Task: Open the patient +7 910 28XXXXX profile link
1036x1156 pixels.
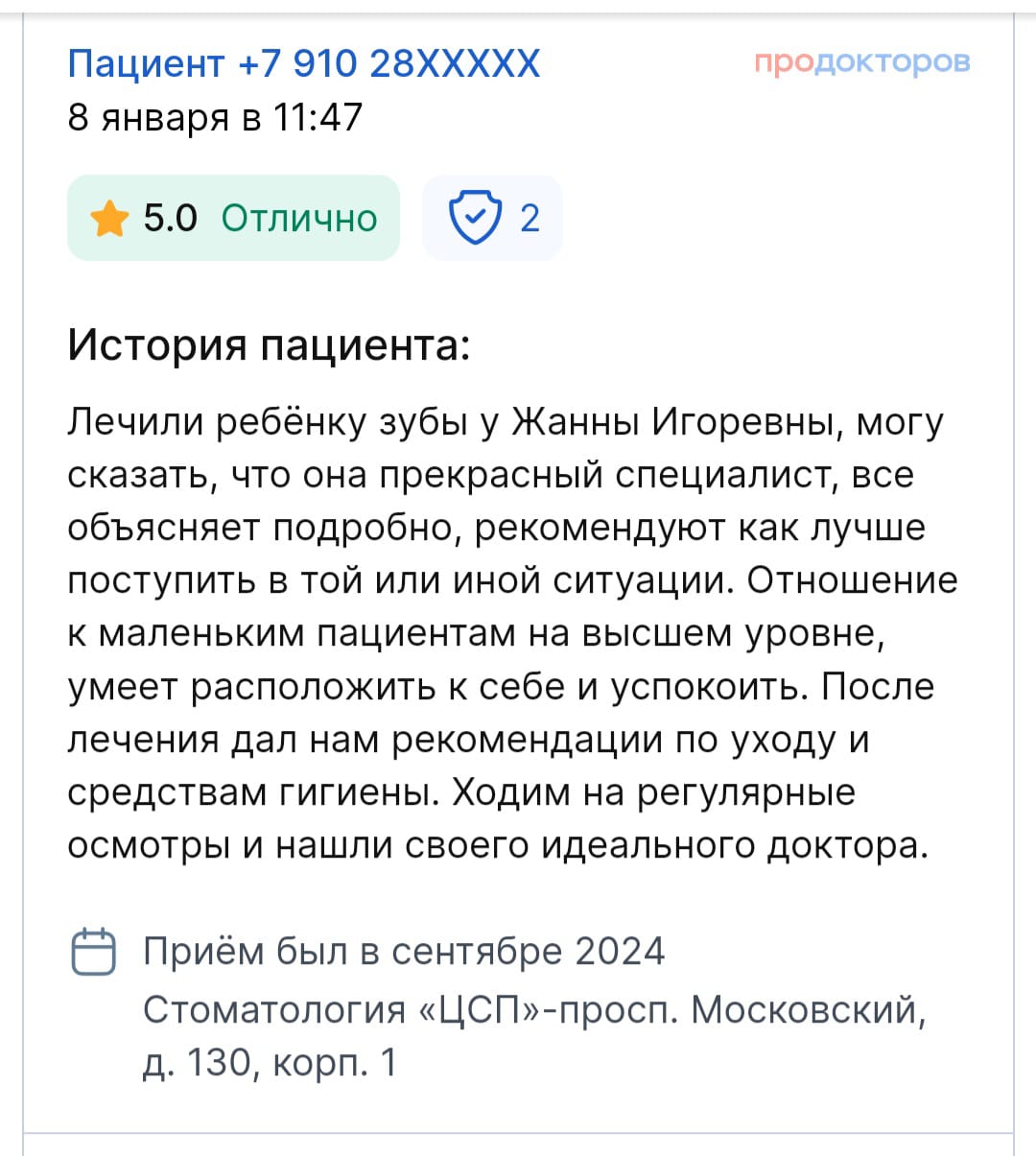Action: 304,63
